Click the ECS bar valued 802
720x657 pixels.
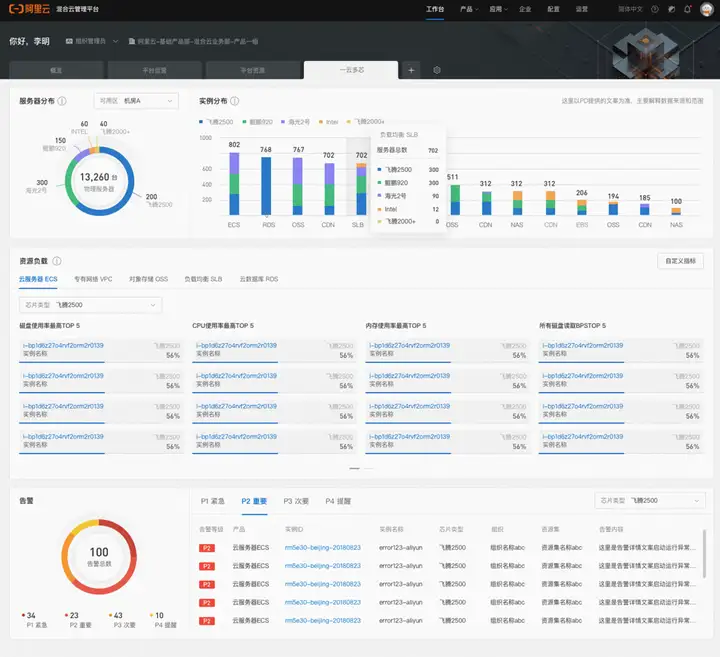[234, 184]
